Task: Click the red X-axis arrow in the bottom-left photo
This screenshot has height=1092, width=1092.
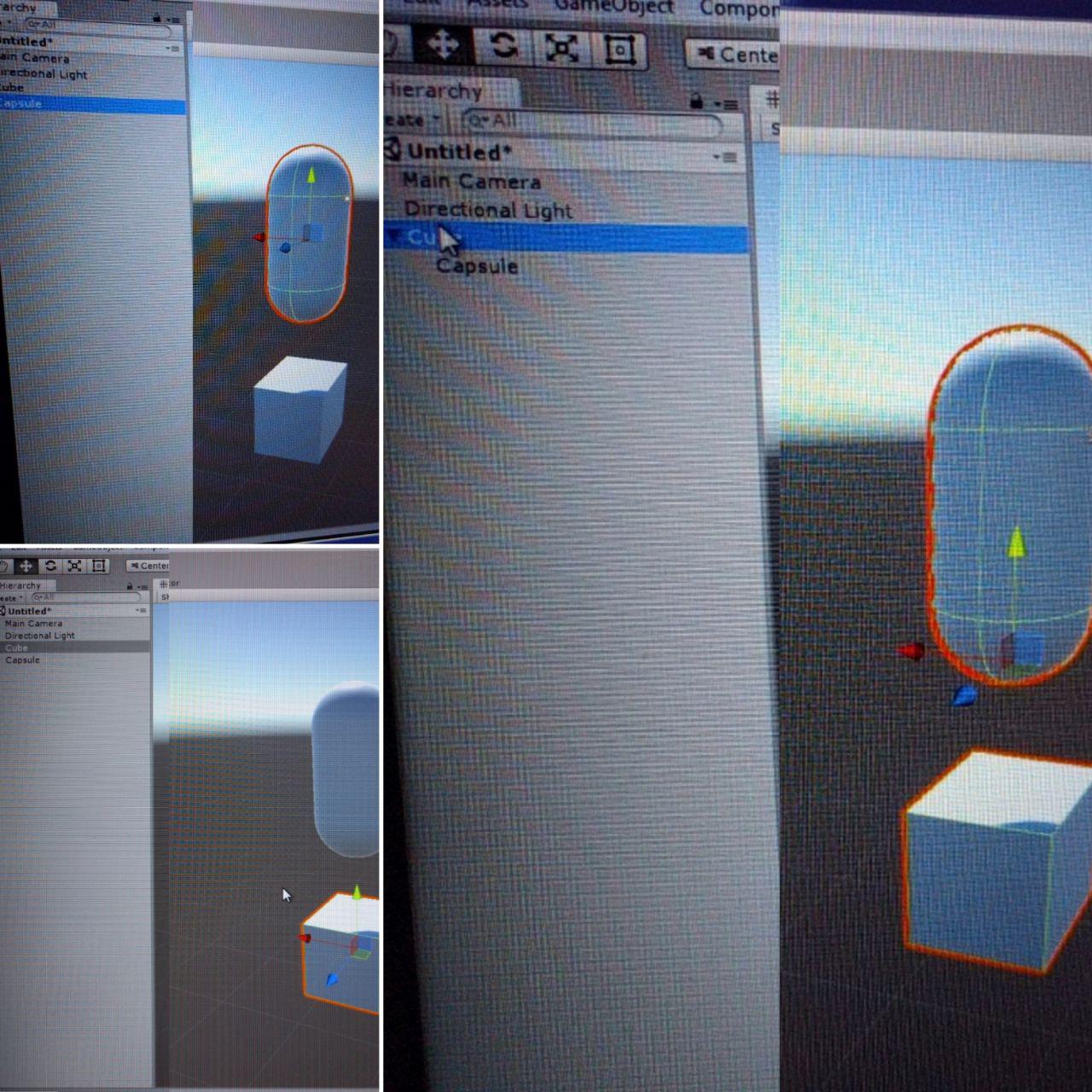Action: [305, 938]
